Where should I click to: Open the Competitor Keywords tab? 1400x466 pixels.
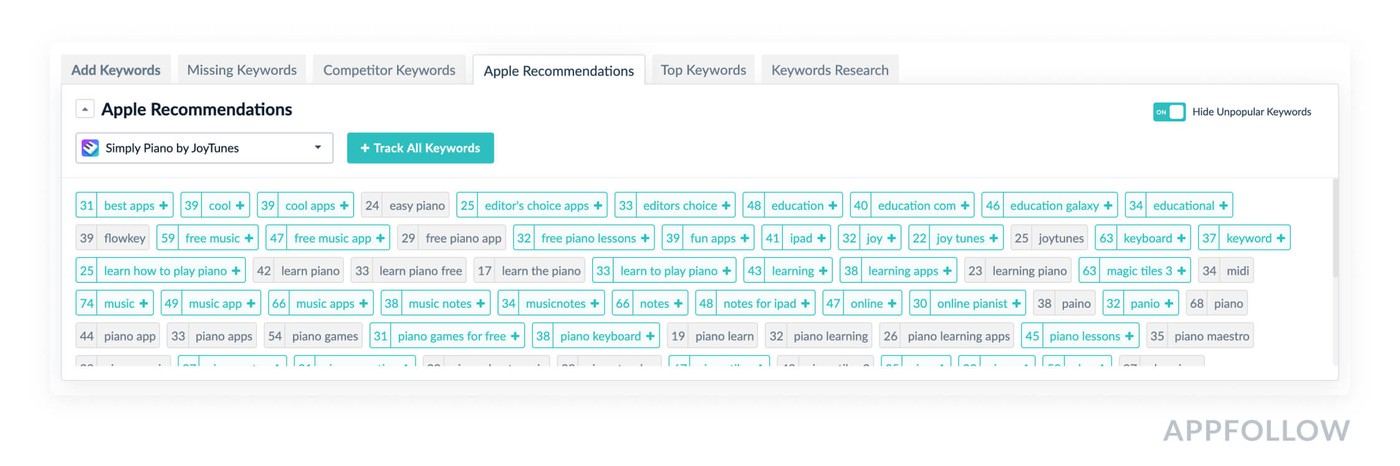pyautogui.click(x=389, y=70)
